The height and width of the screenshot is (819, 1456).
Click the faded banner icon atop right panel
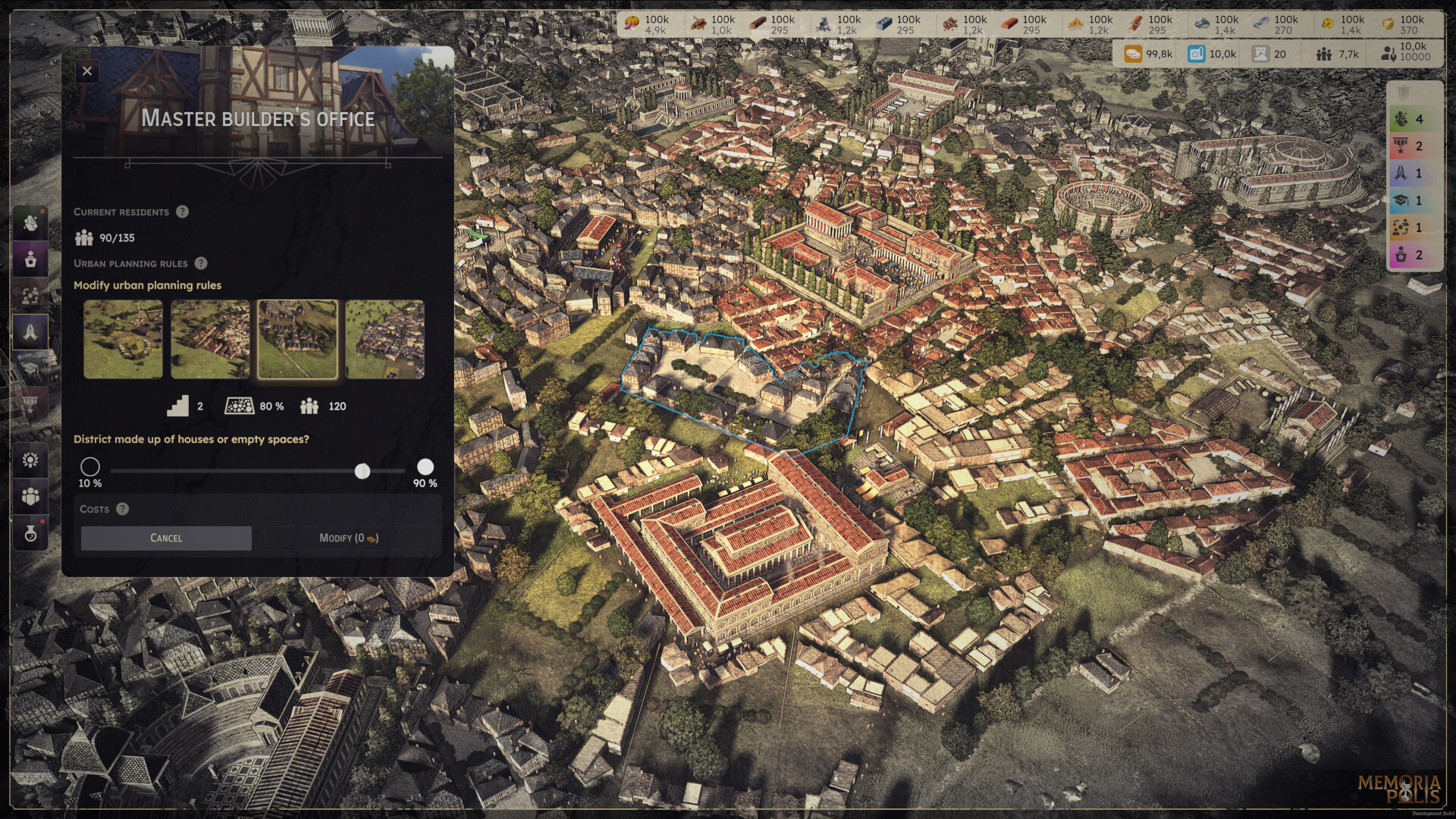[x=1404, y=93]
